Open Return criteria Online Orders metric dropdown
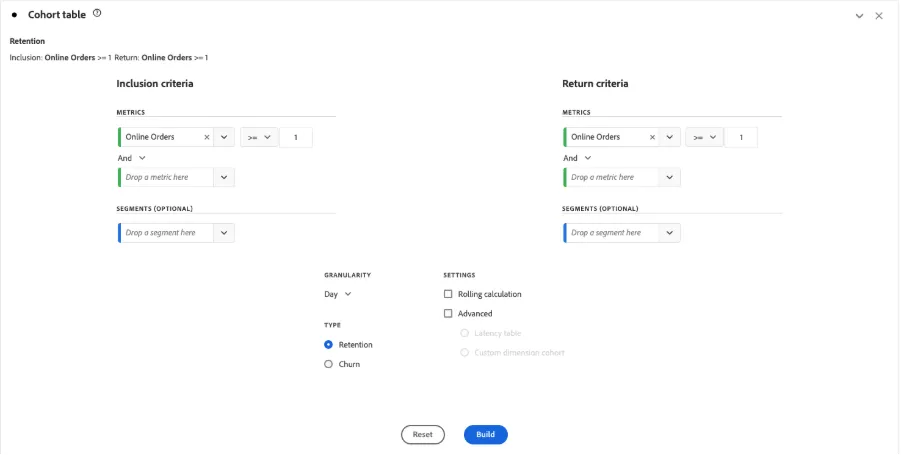This screenshot has width=901, height=456. tap(669, 137)
